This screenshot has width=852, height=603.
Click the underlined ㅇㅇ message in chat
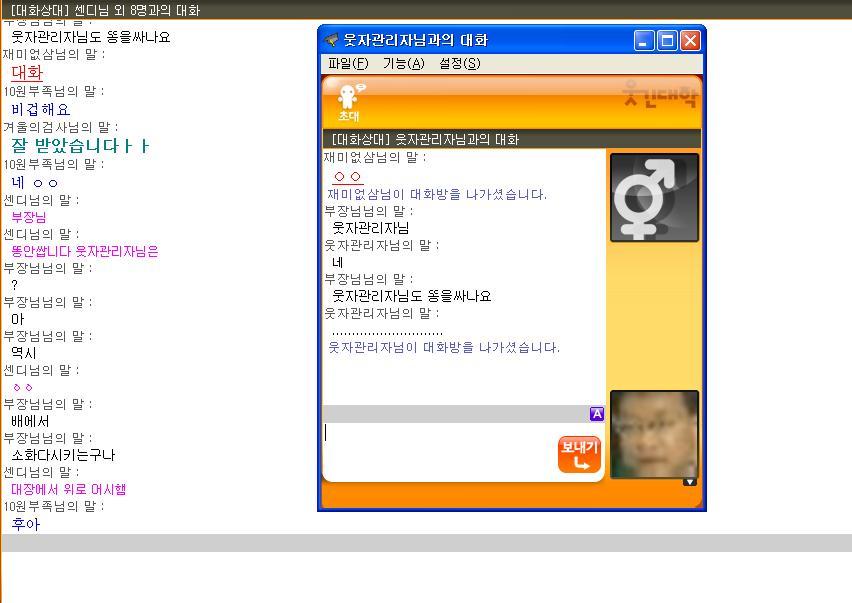tap(348, 177)
